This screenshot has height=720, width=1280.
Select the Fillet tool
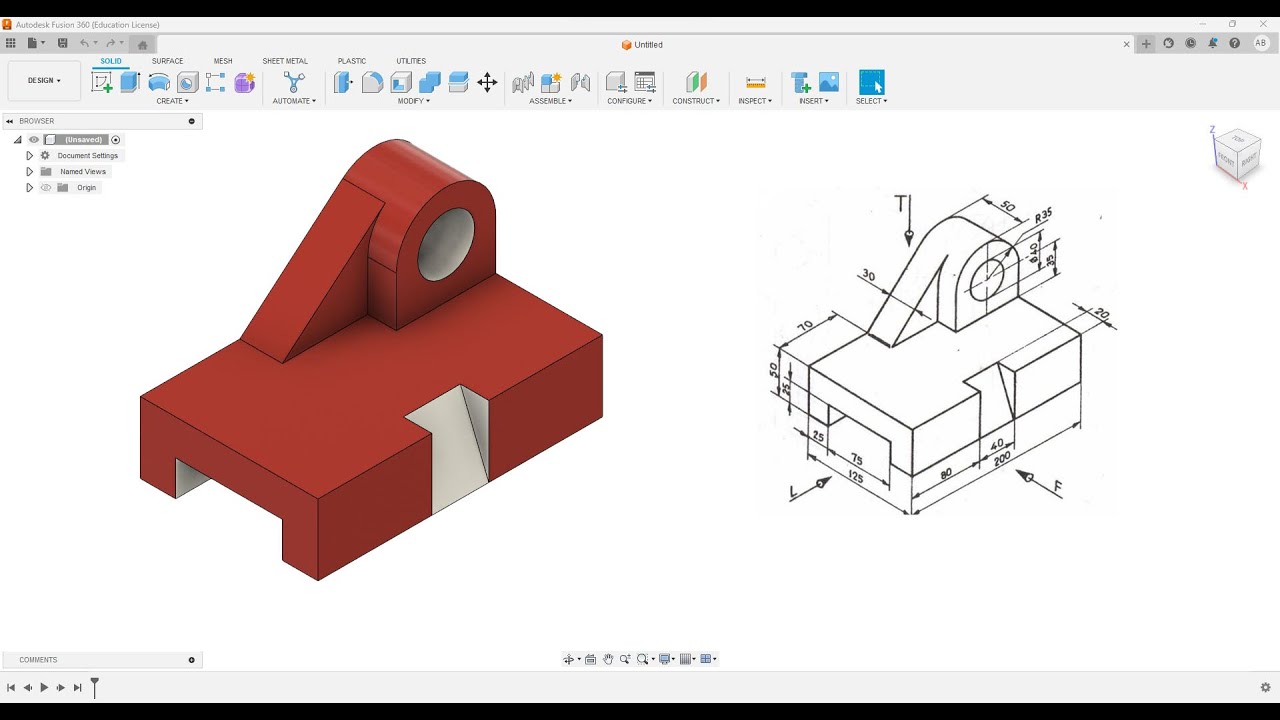click(372, 83)
